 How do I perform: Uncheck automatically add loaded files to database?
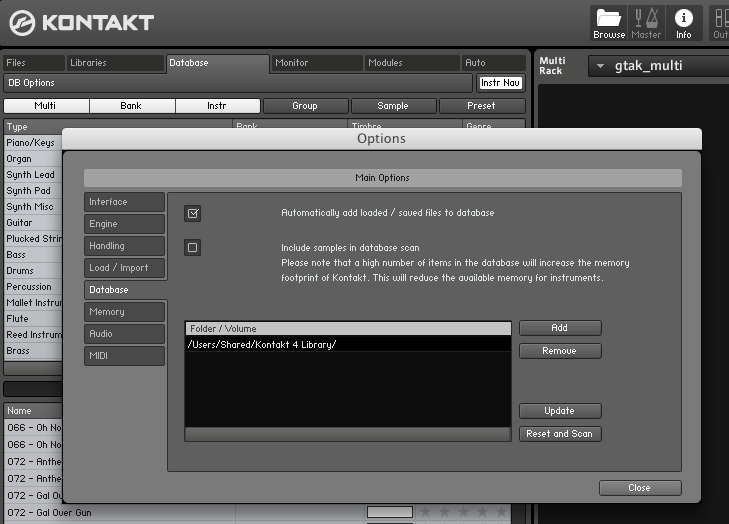pos(193,213)
